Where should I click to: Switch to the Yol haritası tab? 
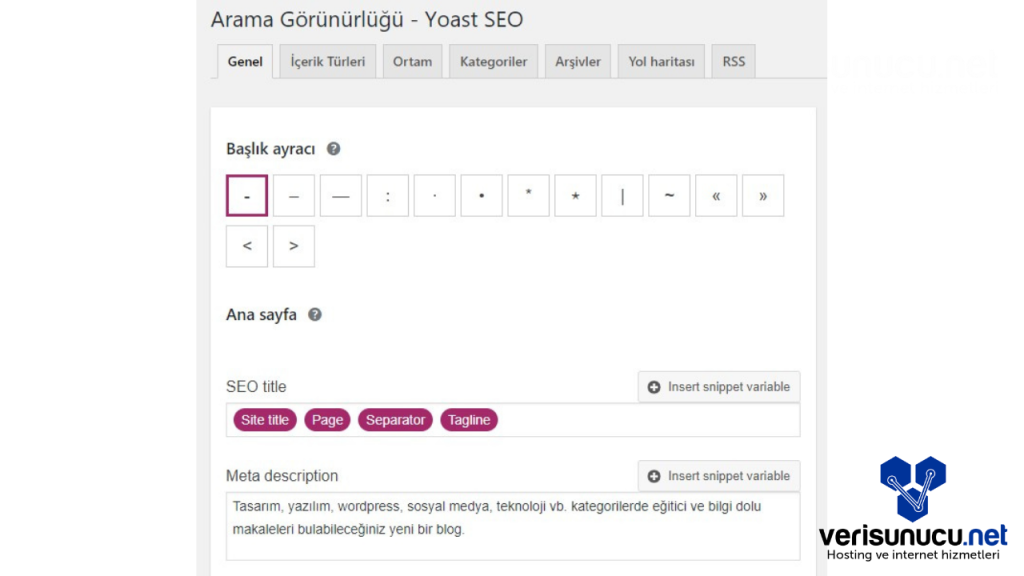tap(661, 61)
